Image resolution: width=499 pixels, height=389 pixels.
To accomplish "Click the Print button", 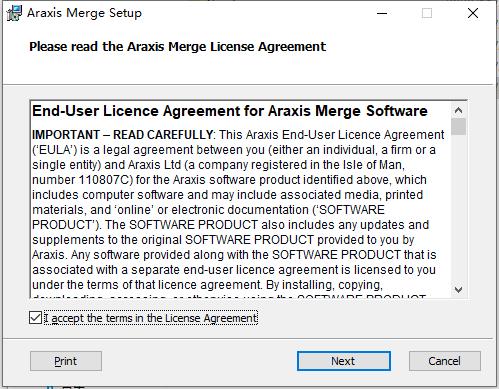I will [x=66, y=361].
